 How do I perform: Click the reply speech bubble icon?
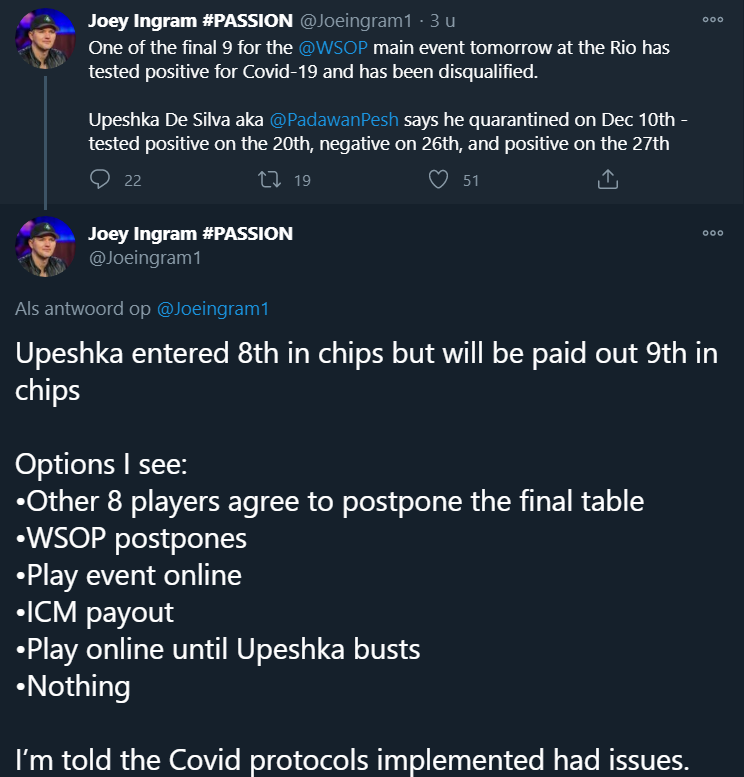100,180
